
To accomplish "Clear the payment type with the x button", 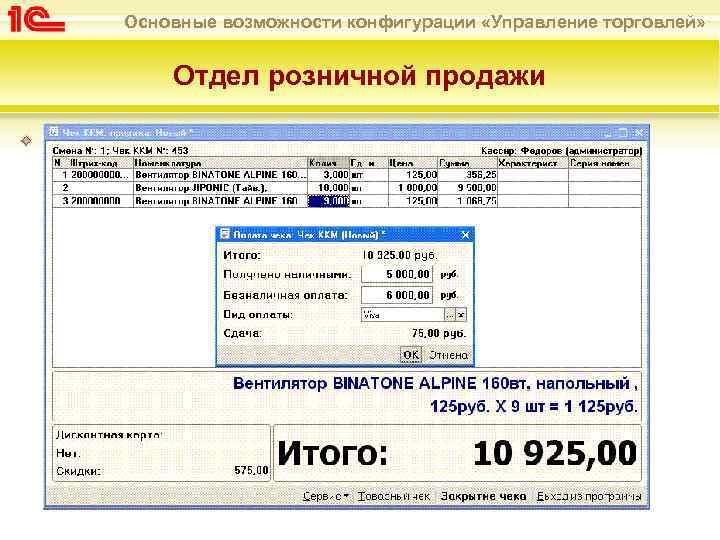I will 461,315.
